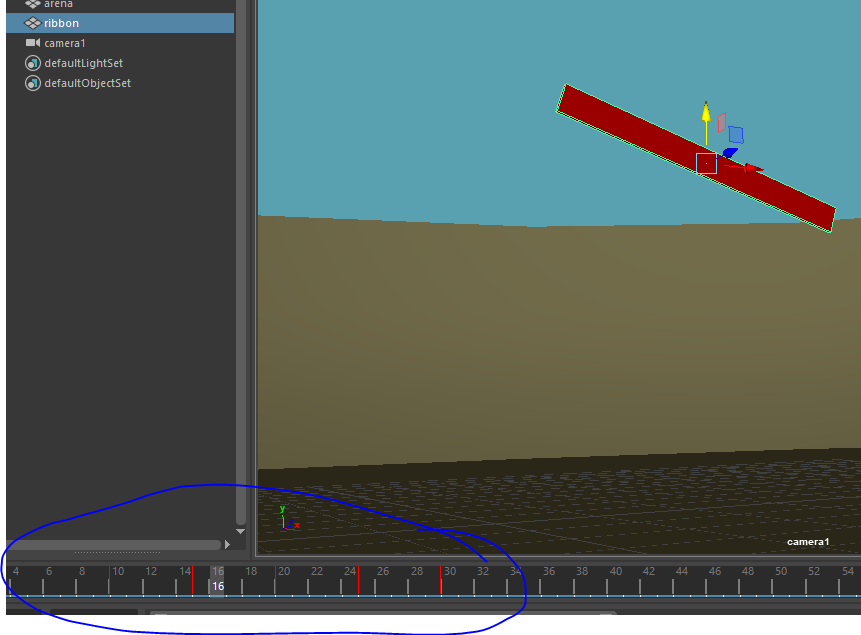Jump to frame 40 on the timeline
This screenshot has height=635, width=861.
coord(616,571)
